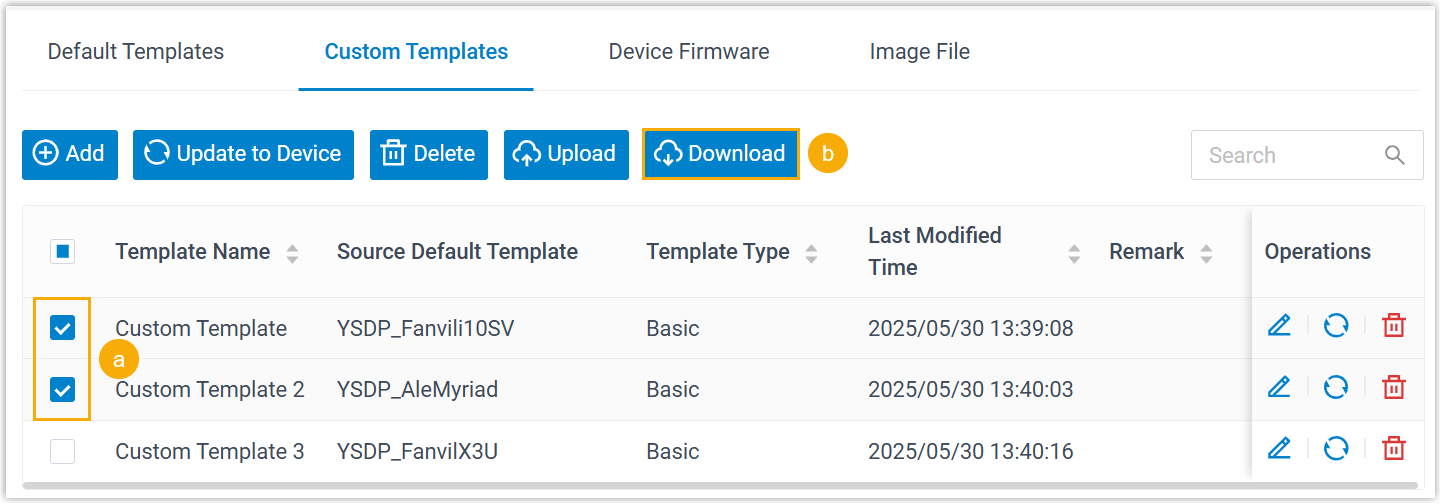Click the Update to Device button
Image resolution: width=1441 pixels, height=504 pixels.
pos(243,154)
